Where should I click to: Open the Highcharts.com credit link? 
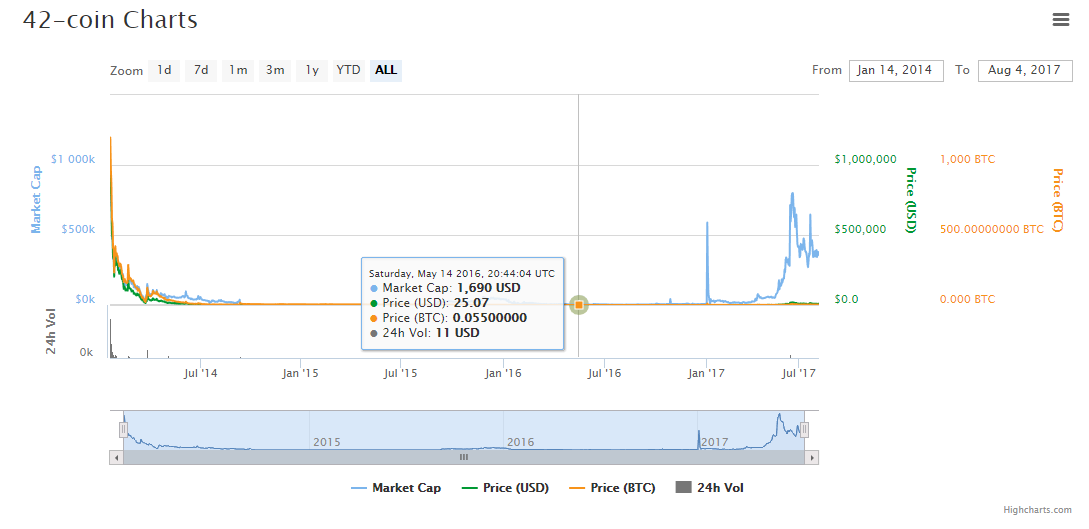[1037, 510]
